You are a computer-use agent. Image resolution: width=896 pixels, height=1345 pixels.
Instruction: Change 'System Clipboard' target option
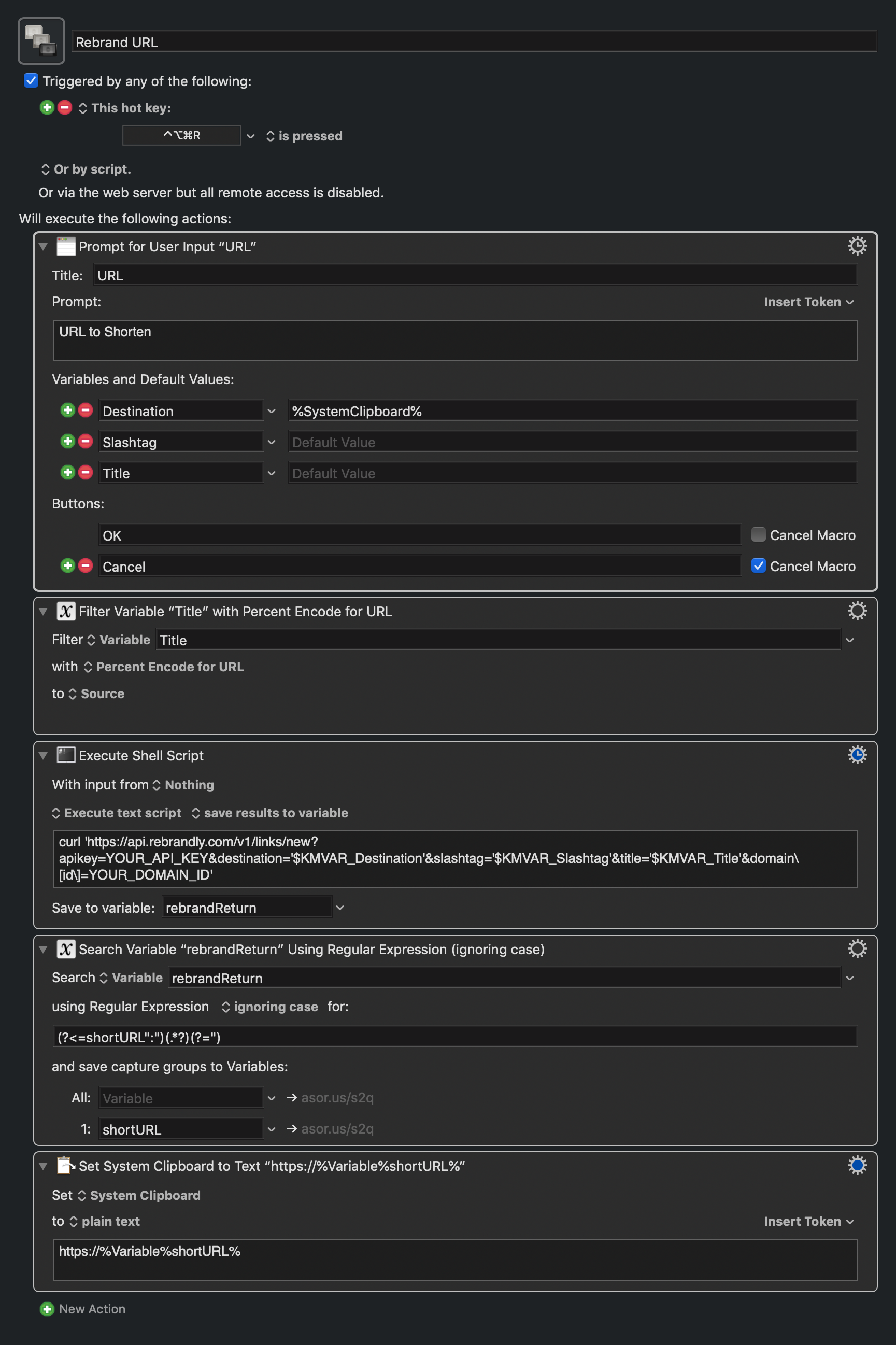point(139,1195)
